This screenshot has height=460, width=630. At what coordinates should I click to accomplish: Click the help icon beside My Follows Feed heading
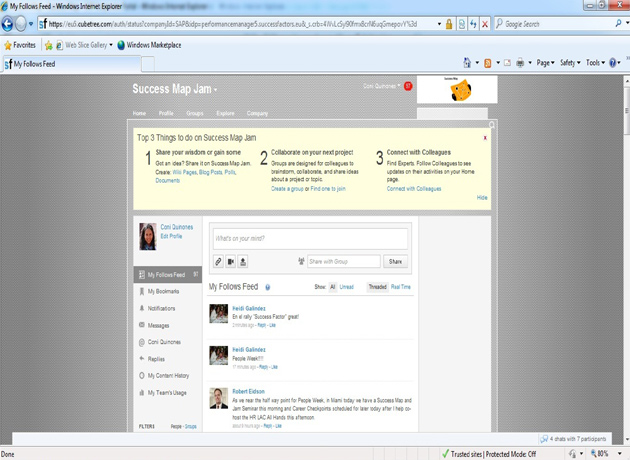click(x=268, y=287)
